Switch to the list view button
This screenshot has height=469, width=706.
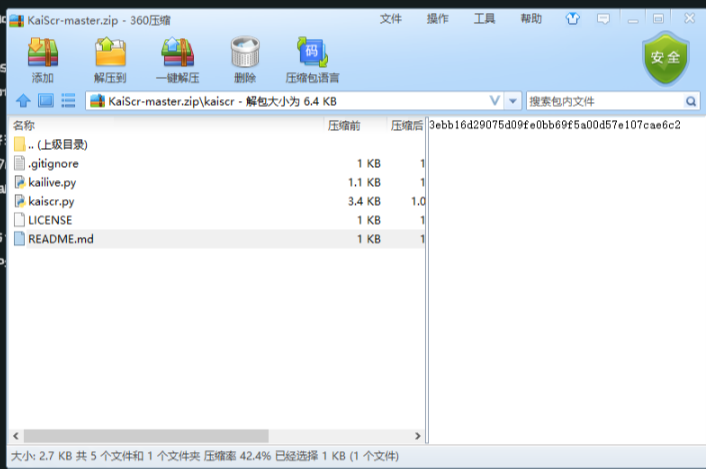[68, 100]
